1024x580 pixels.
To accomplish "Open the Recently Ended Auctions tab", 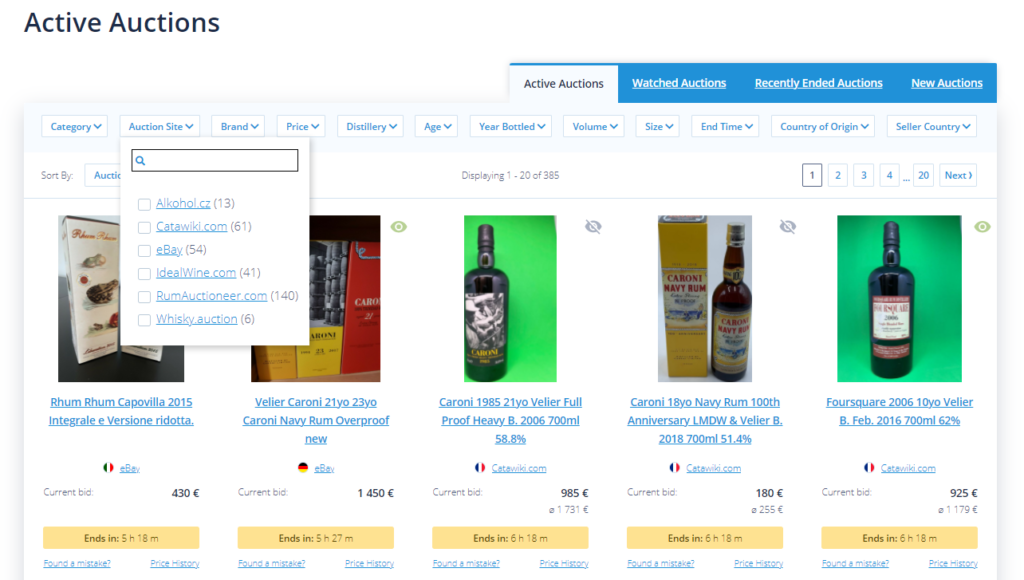I will (818, 83).
